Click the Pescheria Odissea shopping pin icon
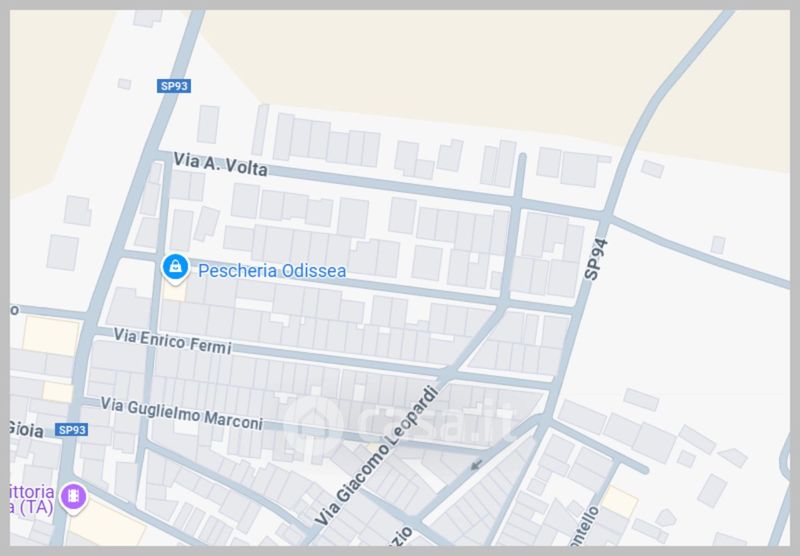 click(176, 268)
